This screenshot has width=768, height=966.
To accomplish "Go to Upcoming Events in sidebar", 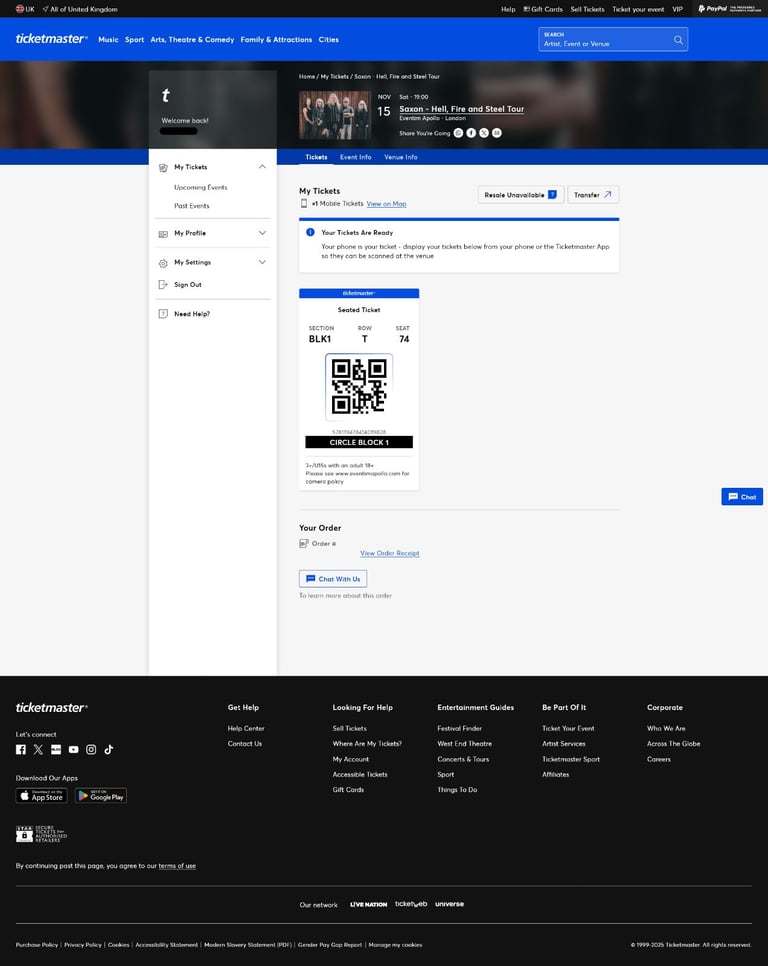I will [201, 187].
